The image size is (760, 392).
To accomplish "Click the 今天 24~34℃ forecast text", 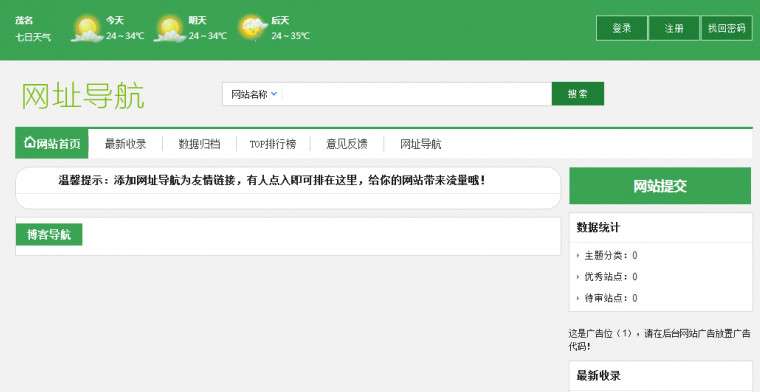I will (x=125, y=28).
